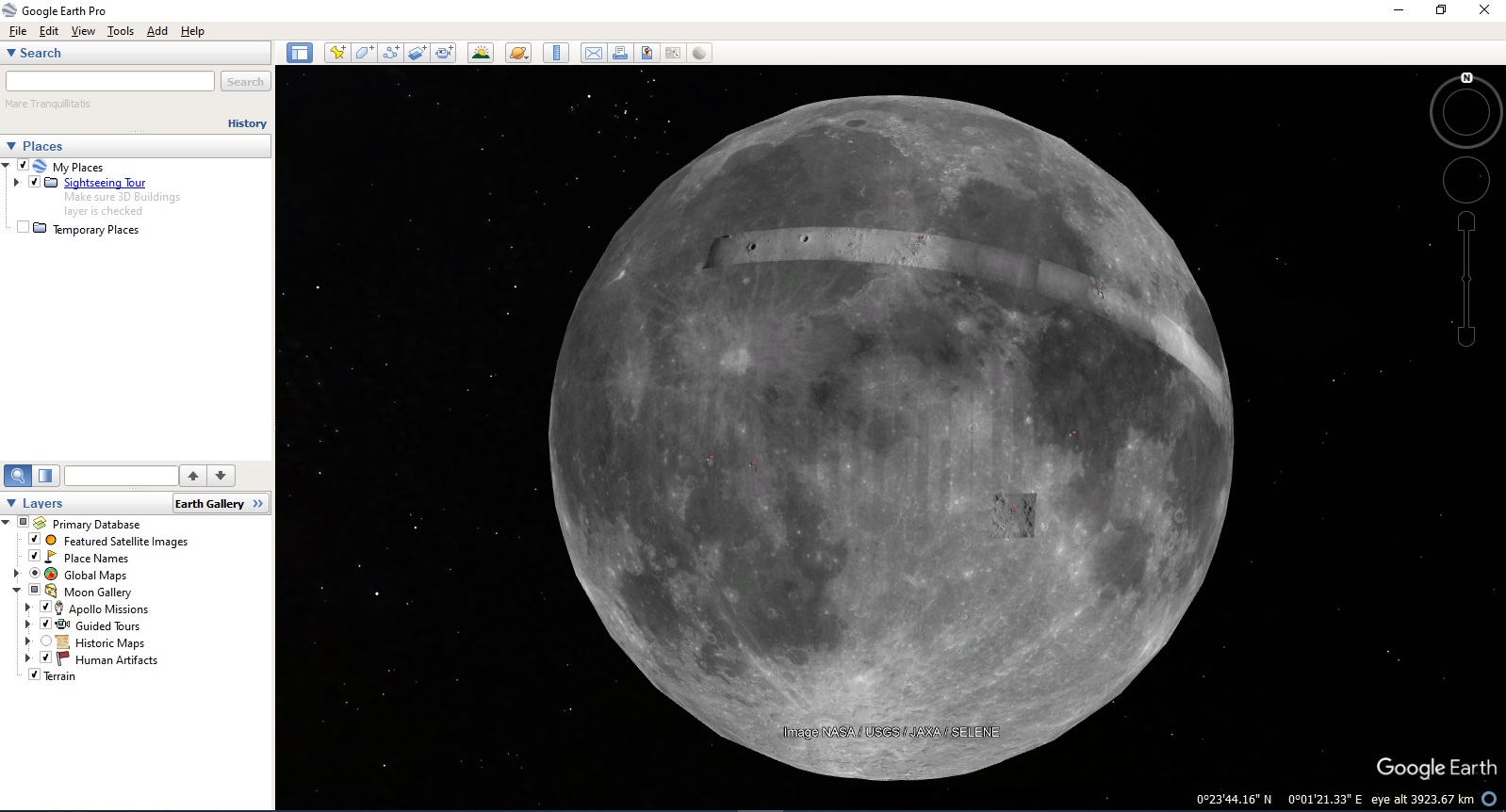Collapse the Layers panel triangle
Image resolution: width=1506 pixels, height=812 pixels.
click(11, 503)
